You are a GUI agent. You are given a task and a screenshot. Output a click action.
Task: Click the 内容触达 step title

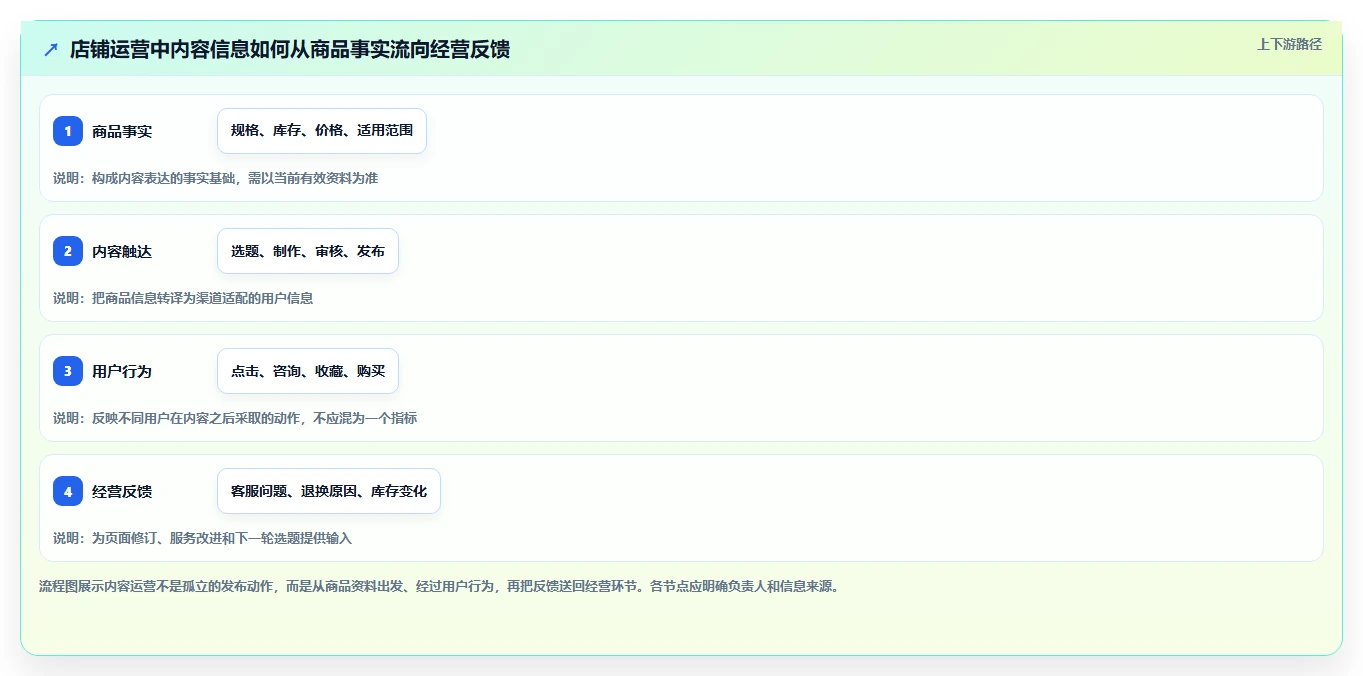[122, 251]
